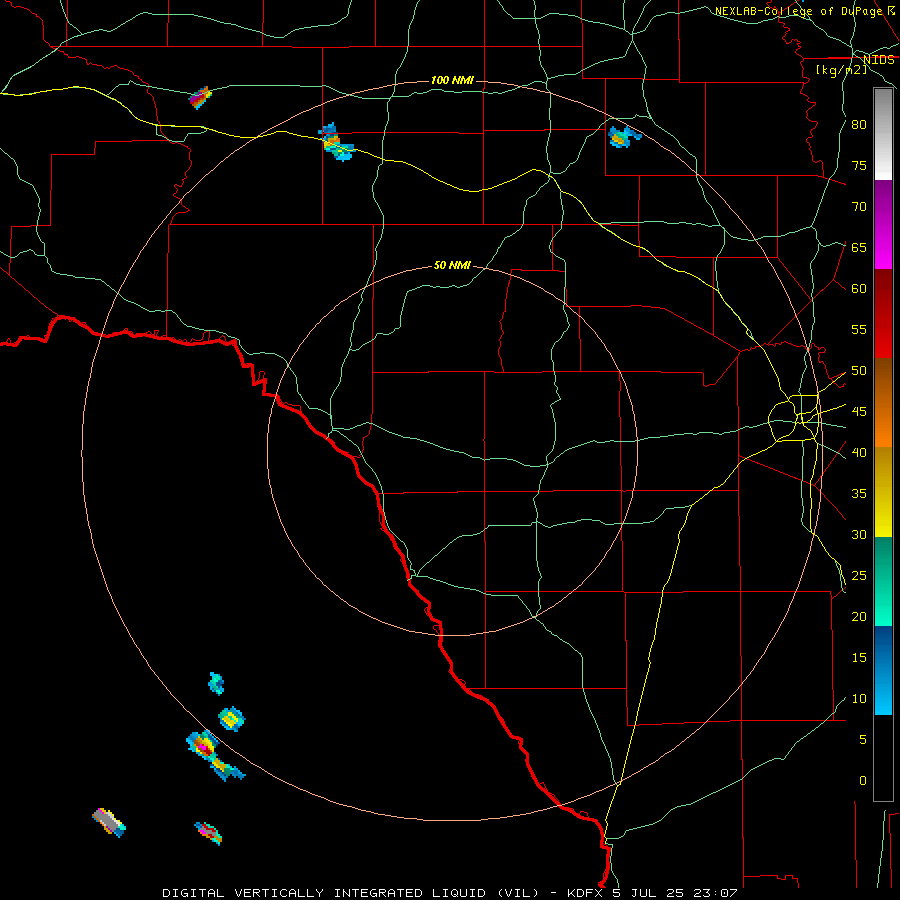Click the 55 value on the color scale
This screenshot has height=900, width=900.
tap(859, 329)
